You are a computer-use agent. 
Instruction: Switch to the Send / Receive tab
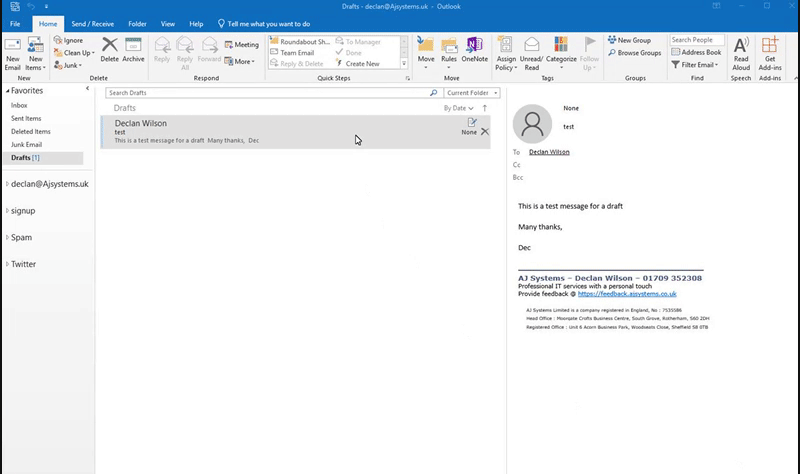pyautogui.click(x=92, y=24)
